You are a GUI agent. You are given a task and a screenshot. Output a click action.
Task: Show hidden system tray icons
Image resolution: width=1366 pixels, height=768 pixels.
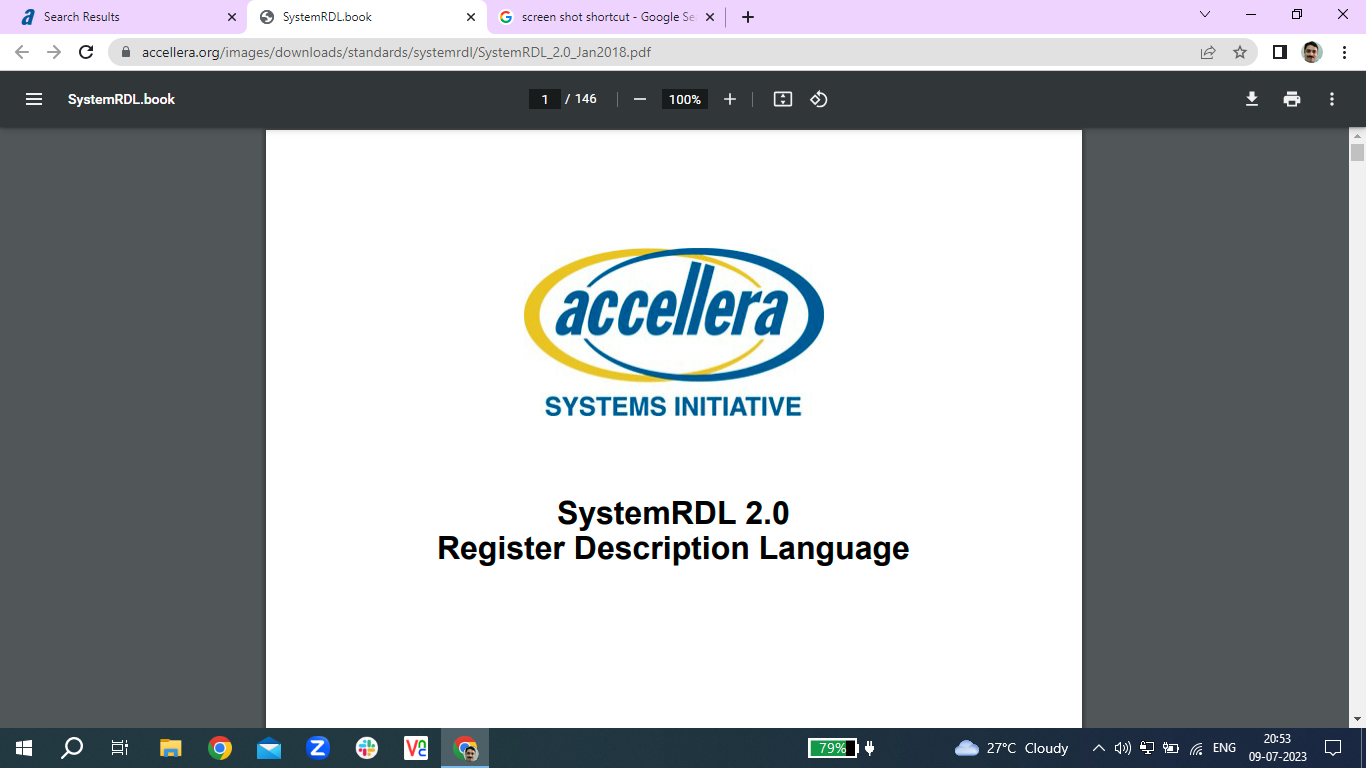coord(1099,748)
